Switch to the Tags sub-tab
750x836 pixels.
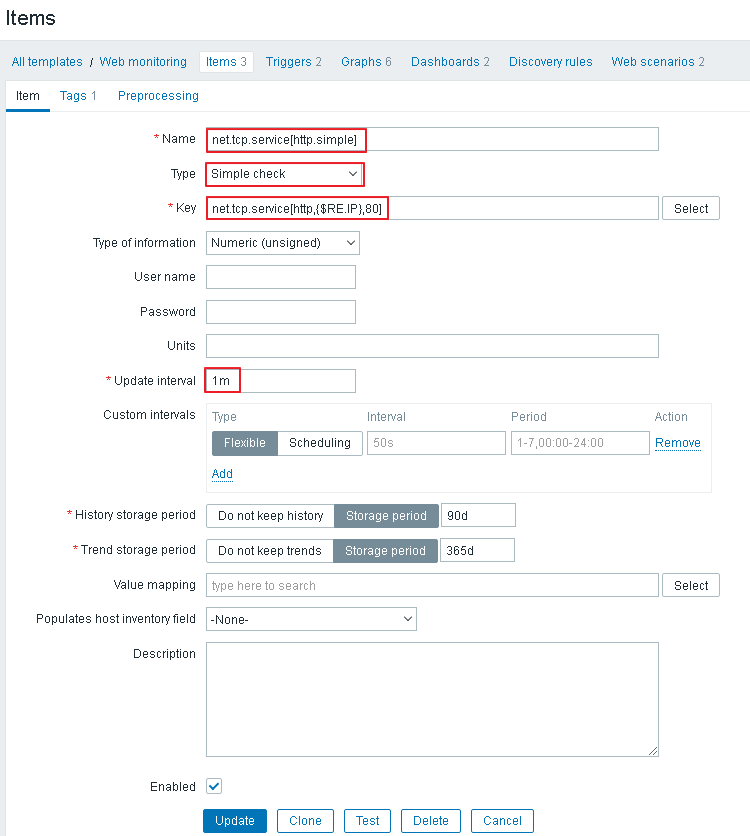(78, 96)
